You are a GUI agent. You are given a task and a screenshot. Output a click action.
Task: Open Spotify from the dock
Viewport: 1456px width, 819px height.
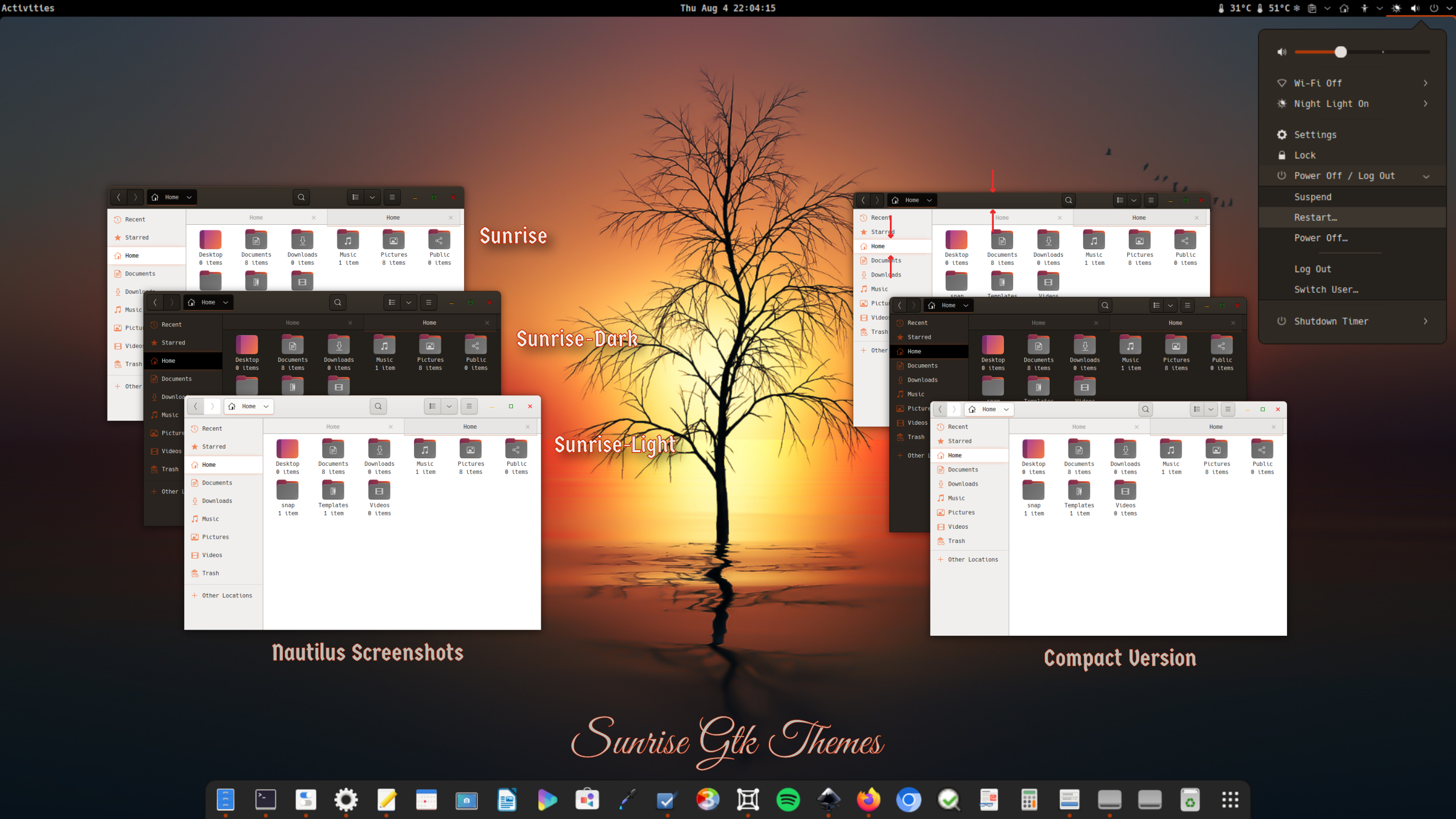click(788, 799)
